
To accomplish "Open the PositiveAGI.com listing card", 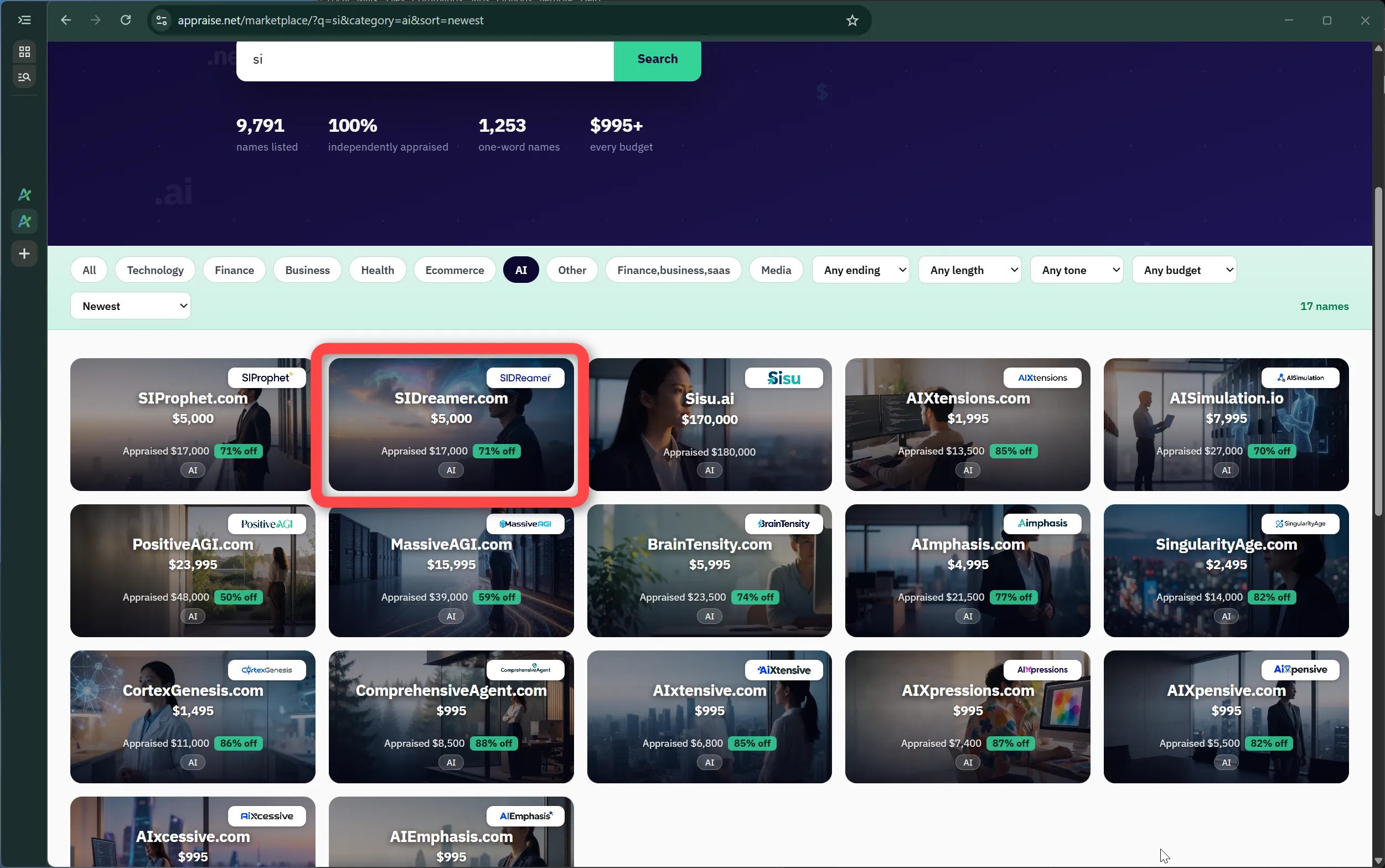I will 193,571.
